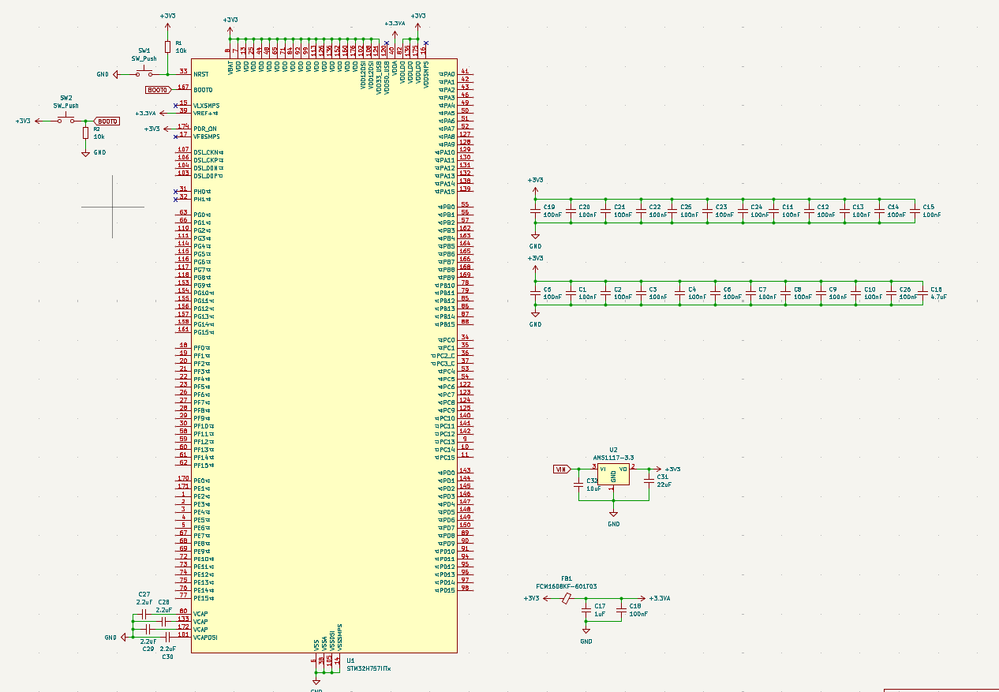Viewport: 999px width, 692px height.
Task: Click the VCAPDSI pin name
Action: [x=205, y=637]
